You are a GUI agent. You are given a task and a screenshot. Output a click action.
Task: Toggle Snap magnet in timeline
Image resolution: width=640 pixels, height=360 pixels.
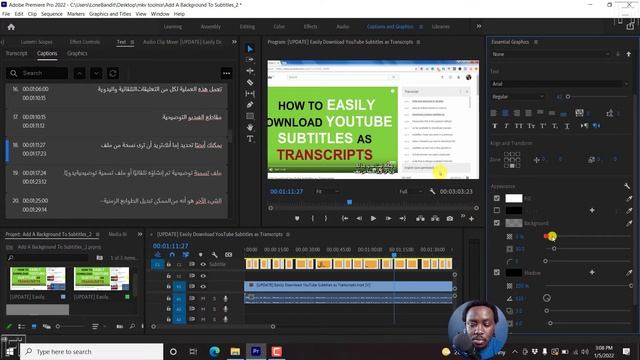click(x=172, y=255)
